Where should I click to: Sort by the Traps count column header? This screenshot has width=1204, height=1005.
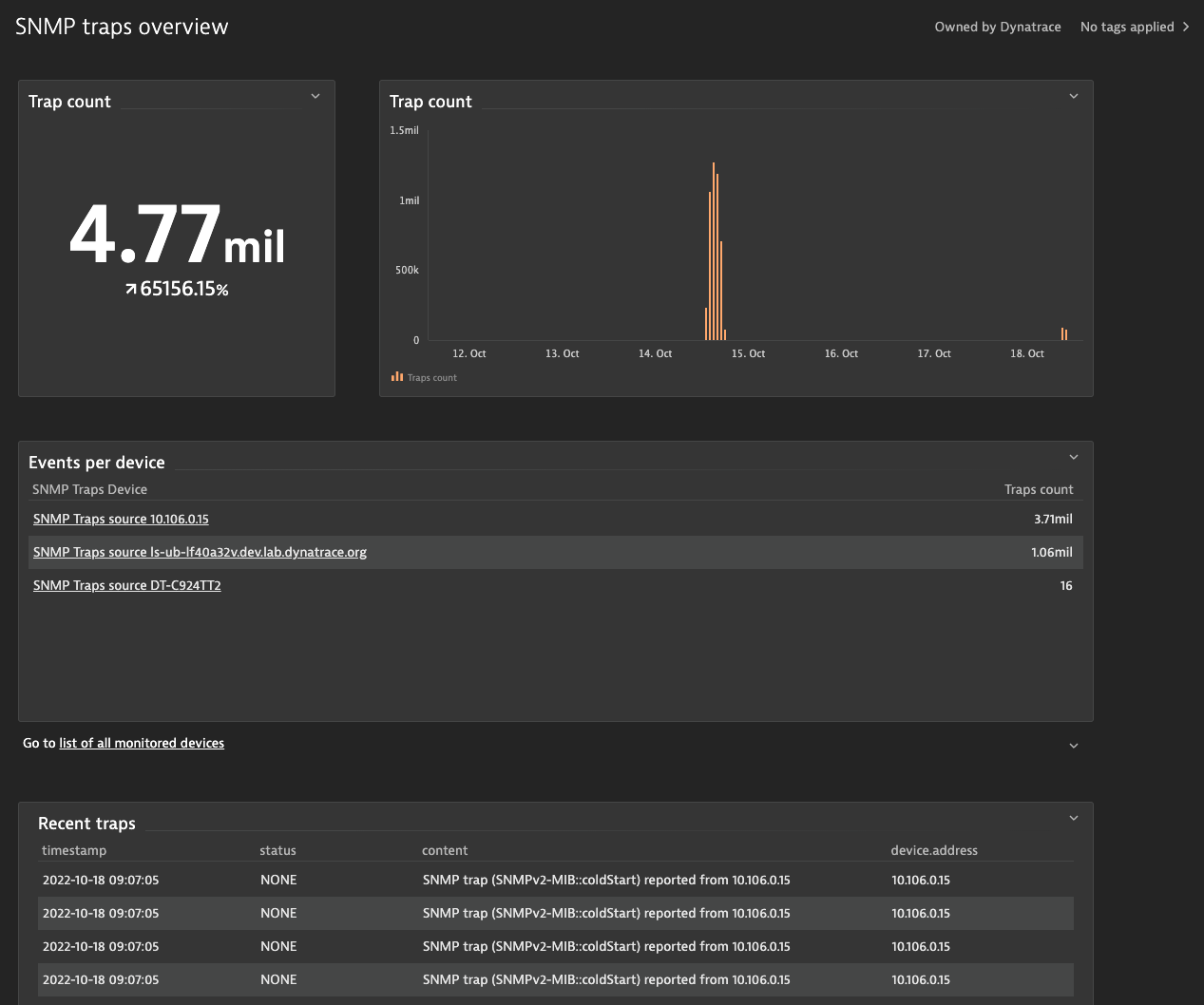1039,489
